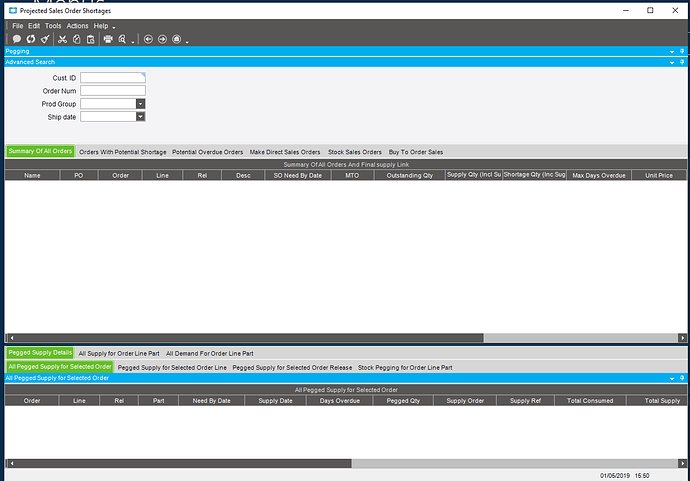The width and height of the screenshot is (690, 481).
Task: Open menu bar overflow arrow after Help
Action: 114,27
